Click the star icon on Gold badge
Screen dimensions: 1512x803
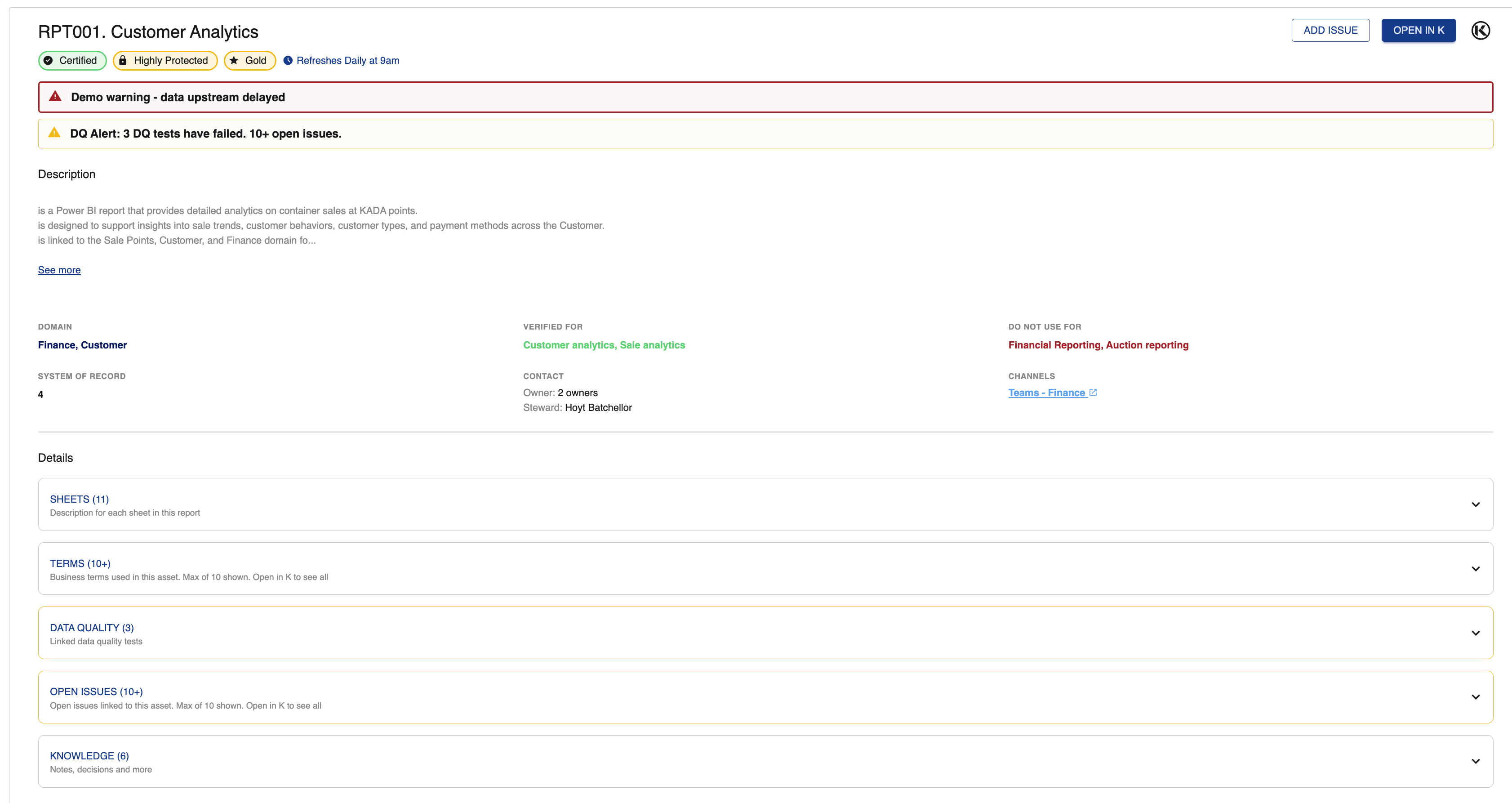[234, 60]
